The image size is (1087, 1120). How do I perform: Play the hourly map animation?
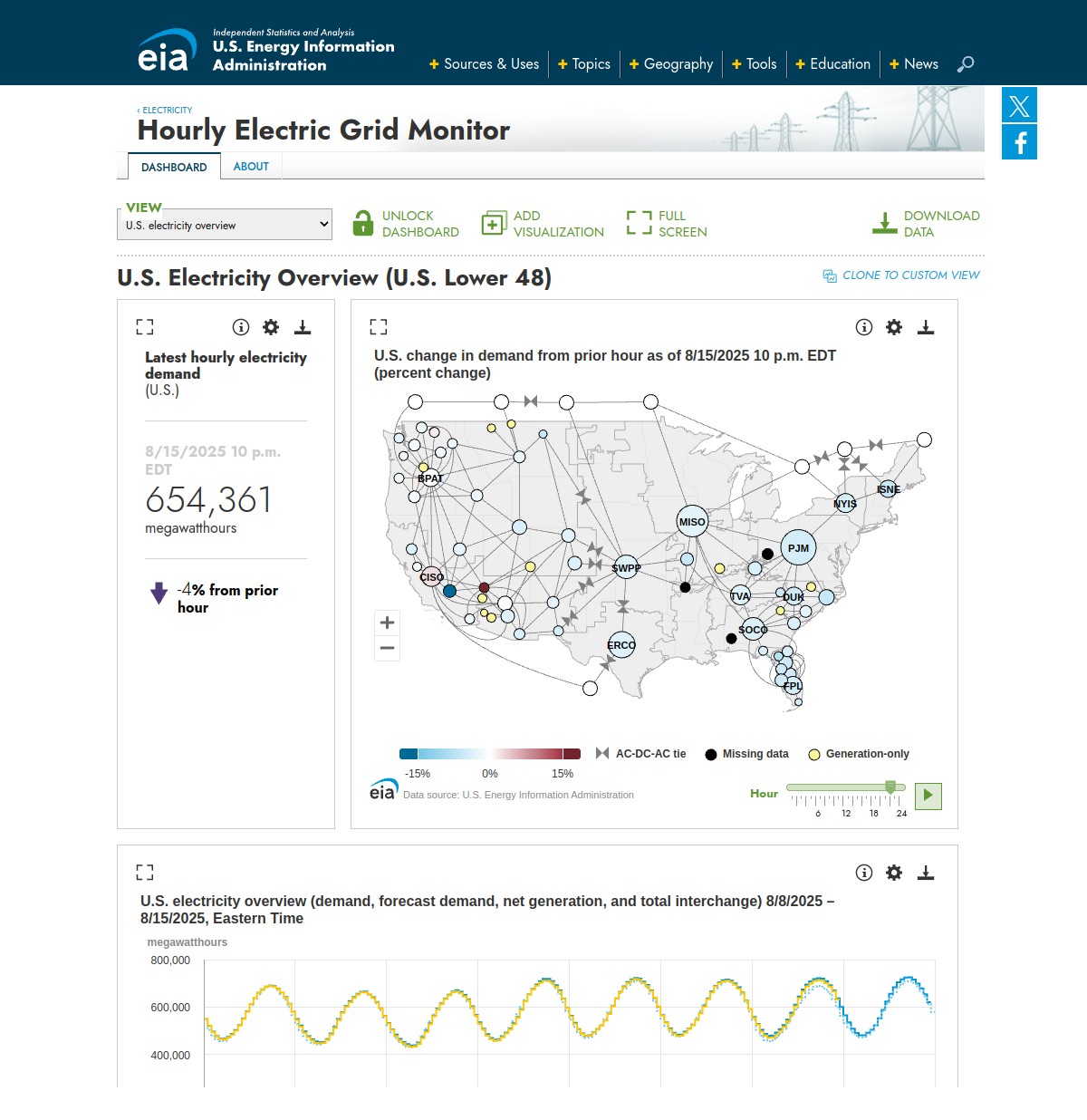point(928,796)
